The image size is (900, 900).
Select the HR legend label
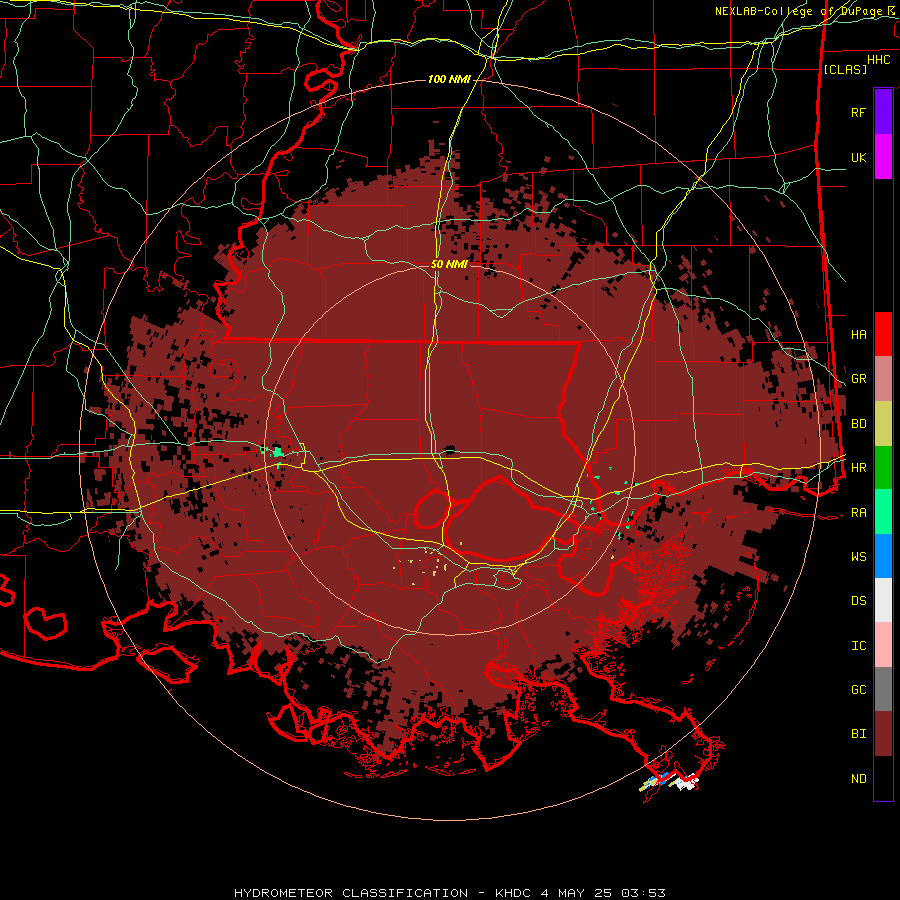click(x=858, y=468)
